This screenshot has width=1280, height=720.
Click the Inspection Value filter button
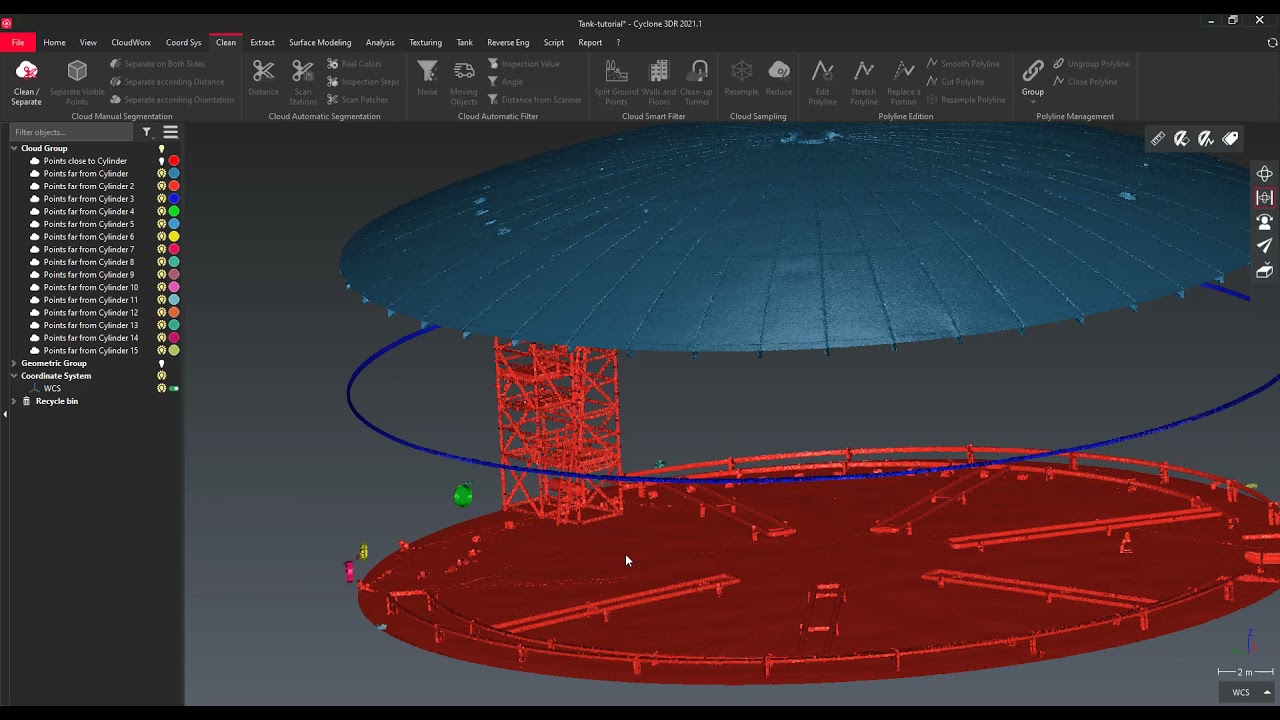tap(523, 64)
